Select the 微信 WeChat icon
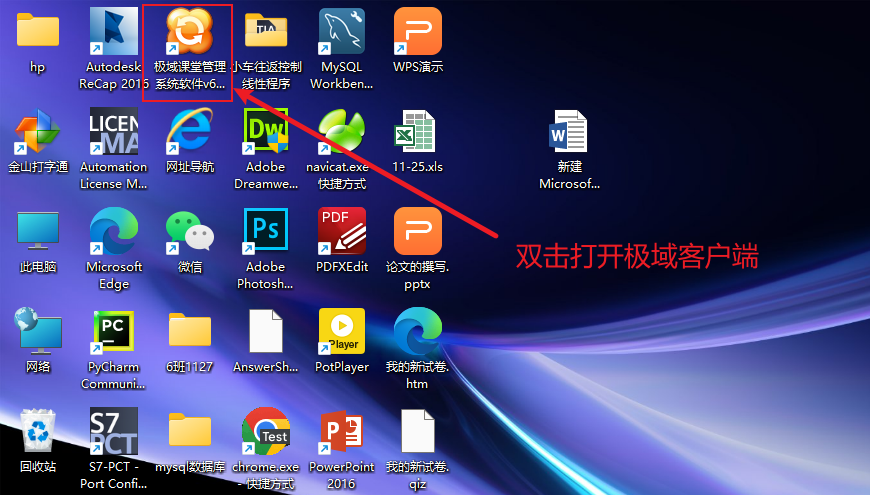 189,231
